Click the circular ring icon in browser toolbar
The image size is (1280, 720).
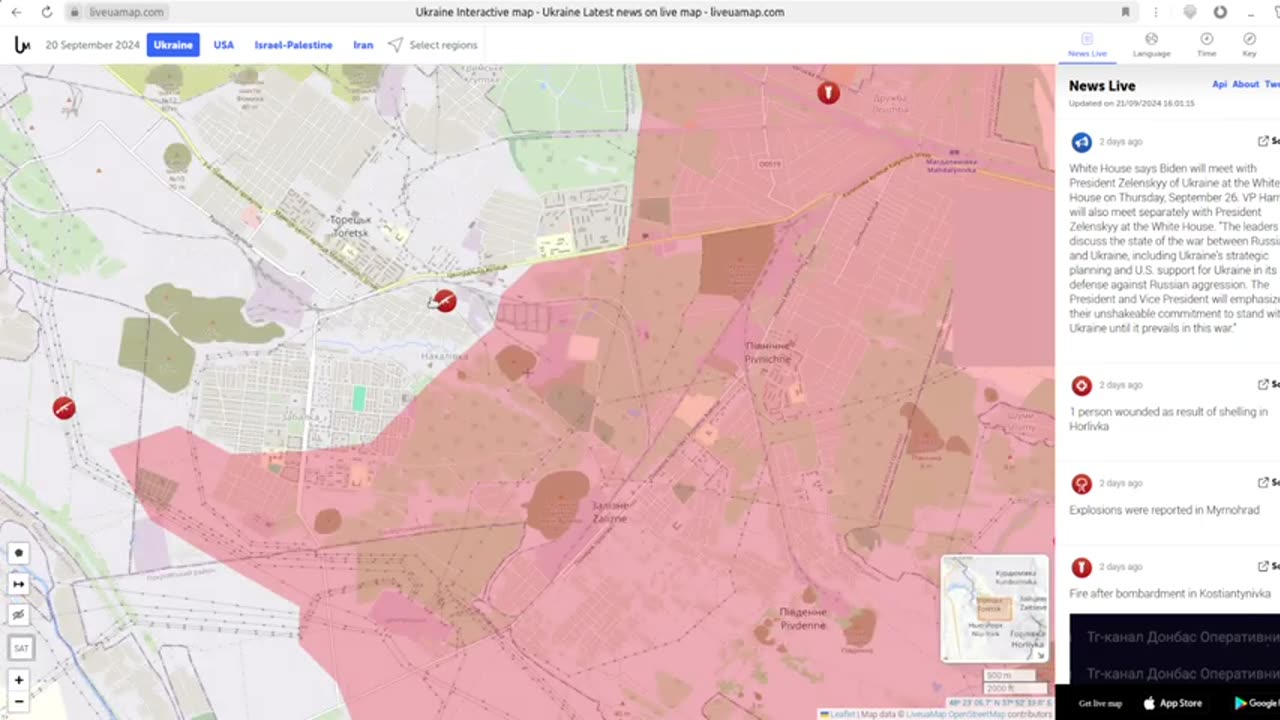click(x=1220, y=12)
